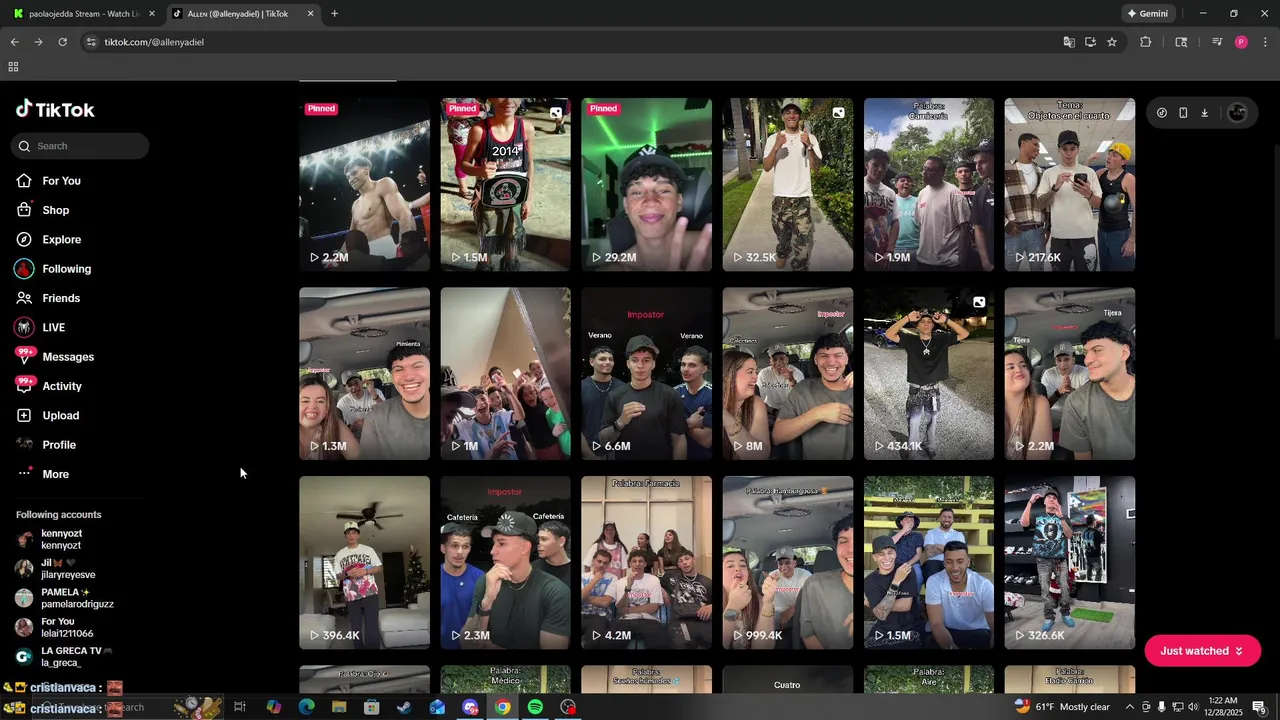The width and height of the screenshot is (1280, 720).
Task: Reload the page
Action: (62, 42)
